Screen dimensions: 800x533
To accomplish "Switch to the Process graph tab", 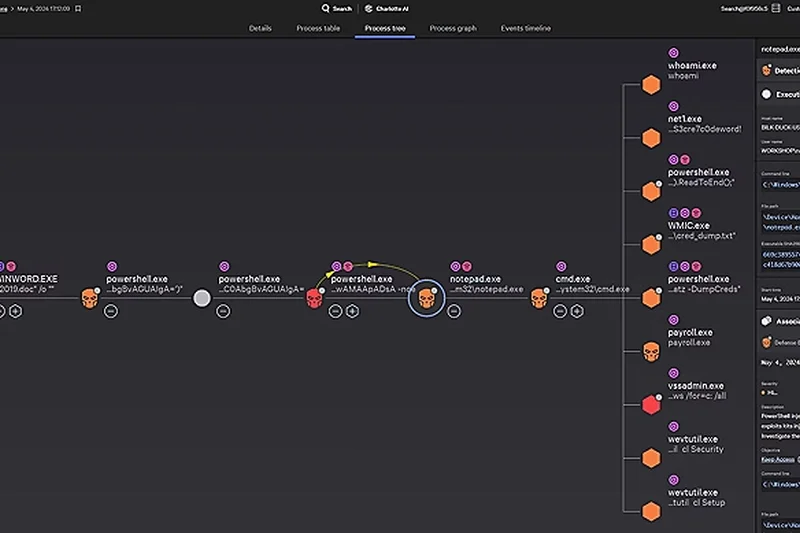I will (453, 28).
